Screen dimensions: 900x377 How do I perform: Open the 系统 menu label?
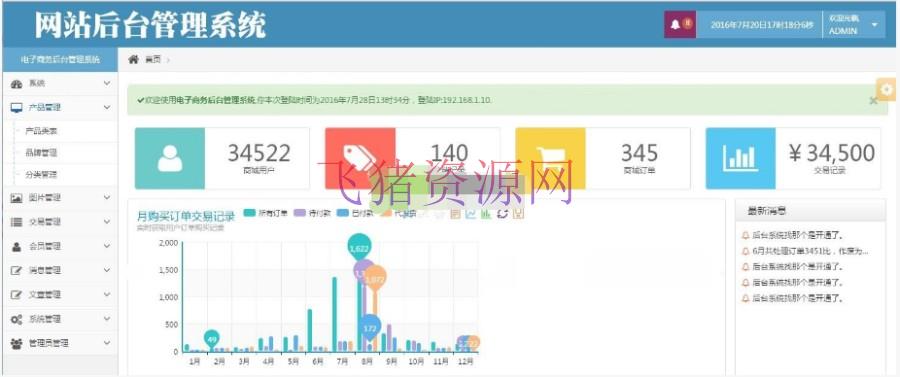point(37,84)
